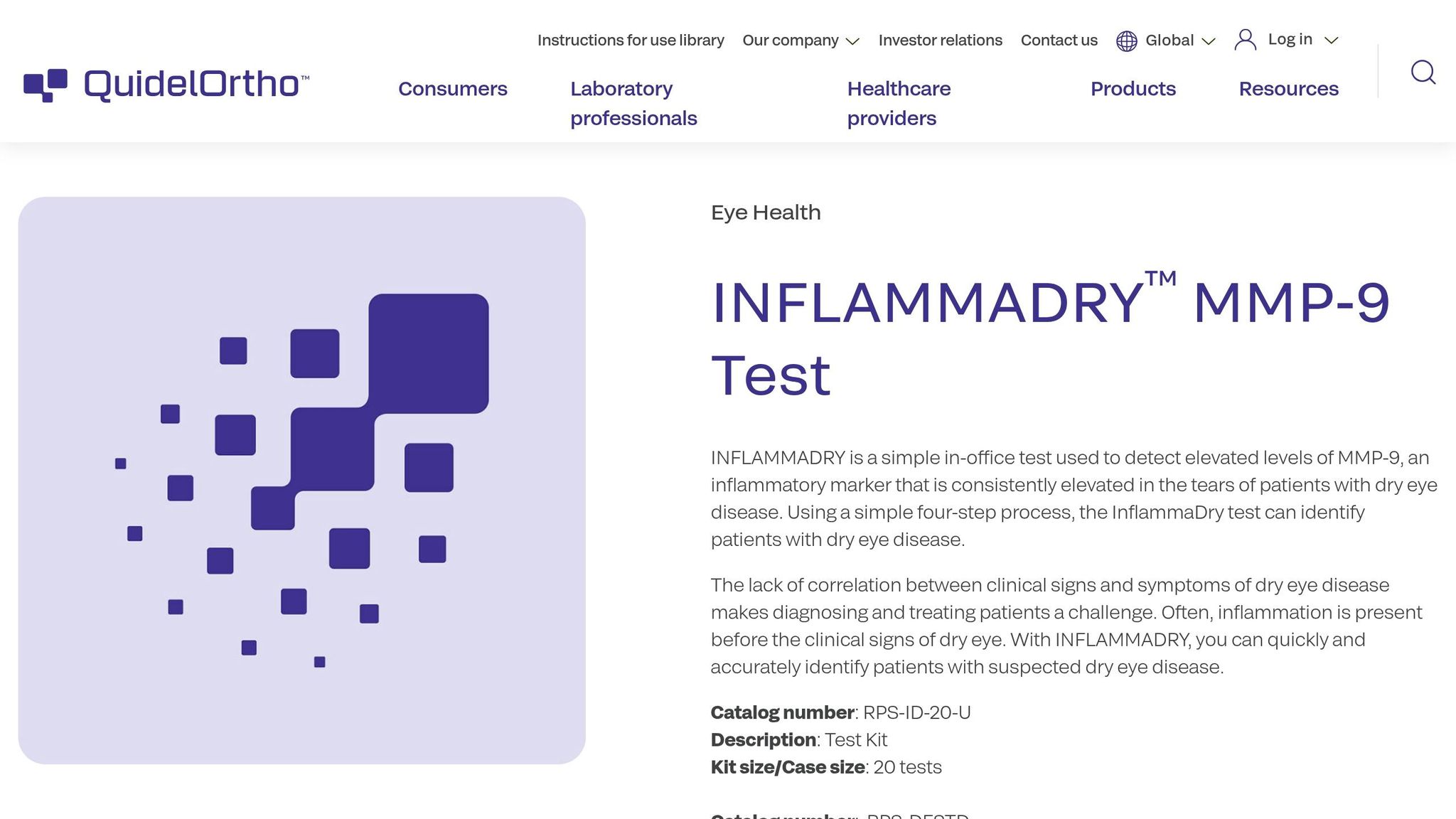This screenshot has width=1456, height=819.
Task: Click the Contact us link
Action: pyautogui.click(x=1059, y=41)
